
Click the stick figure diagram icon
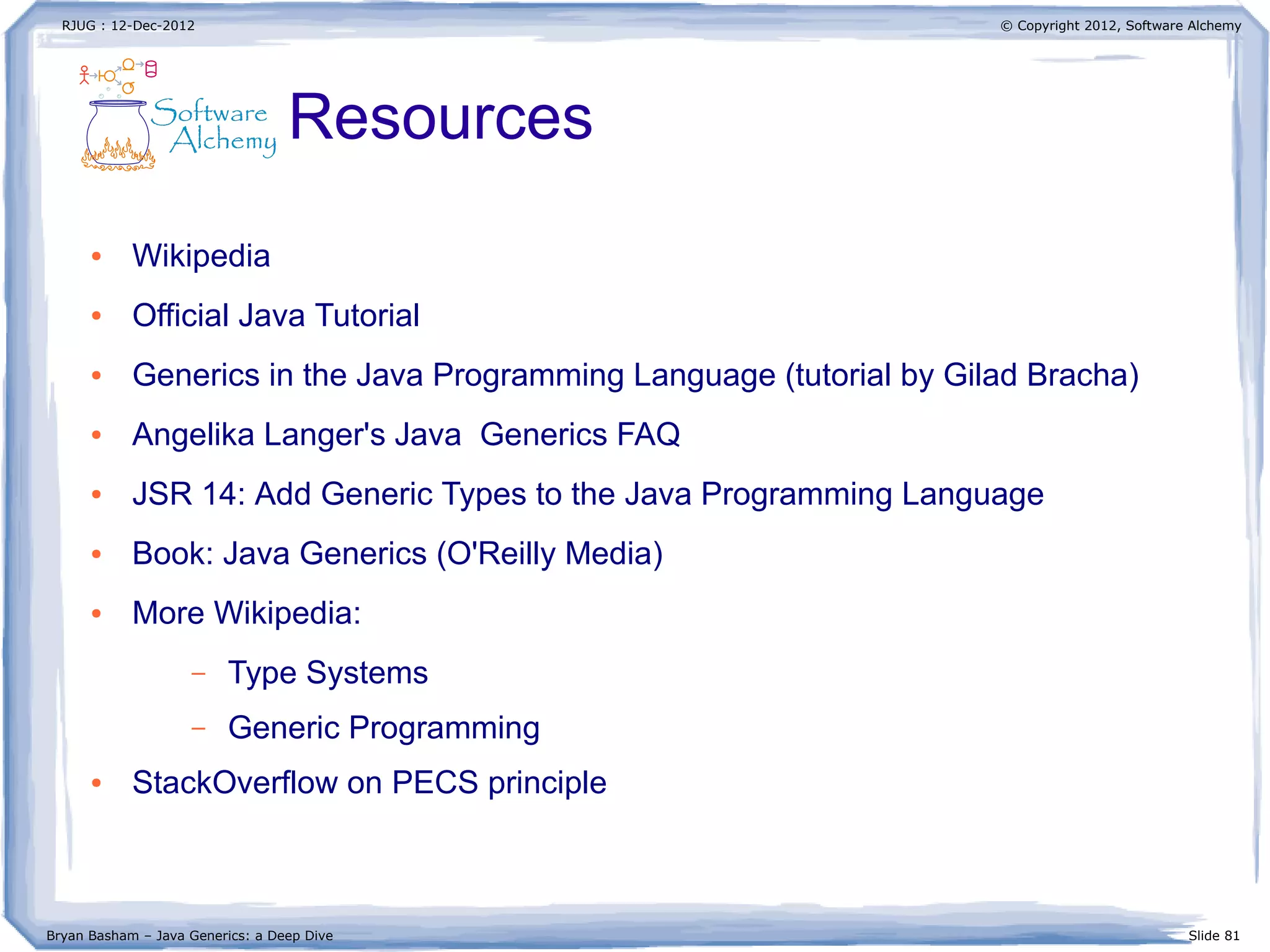coord(84,75)
